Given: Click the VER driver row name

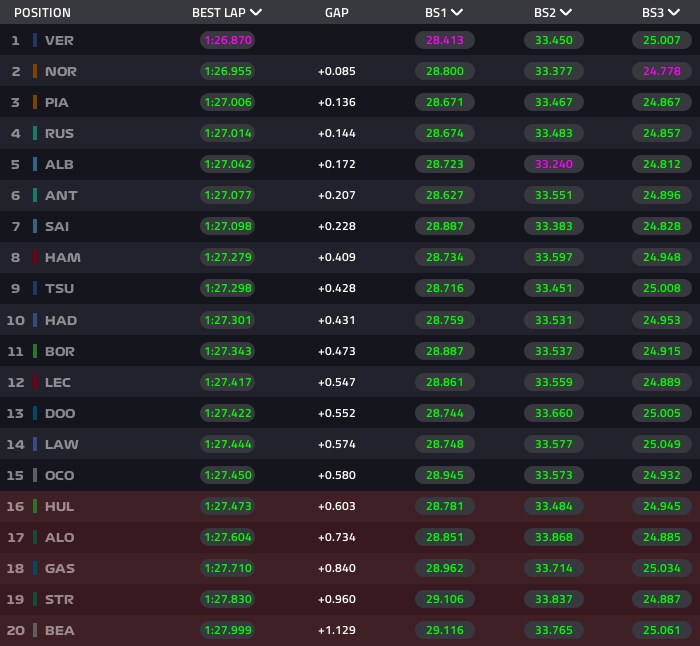Looking at the screenshot, I should point(59,40).
